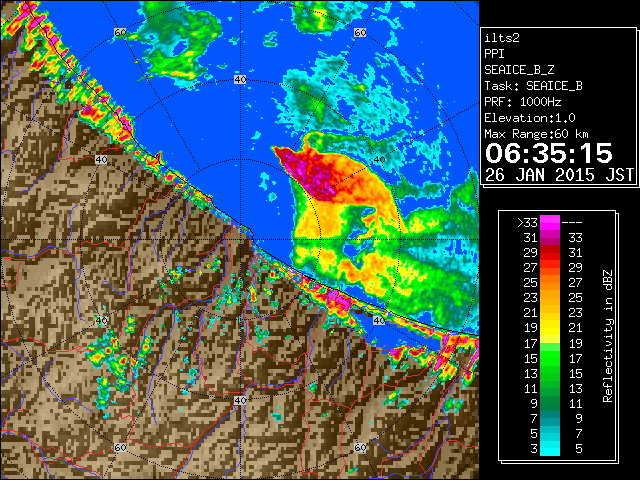This screenshot has width=640, height=480.
Task: Click the radar center where the crosshairs meet
Action: 240,240
